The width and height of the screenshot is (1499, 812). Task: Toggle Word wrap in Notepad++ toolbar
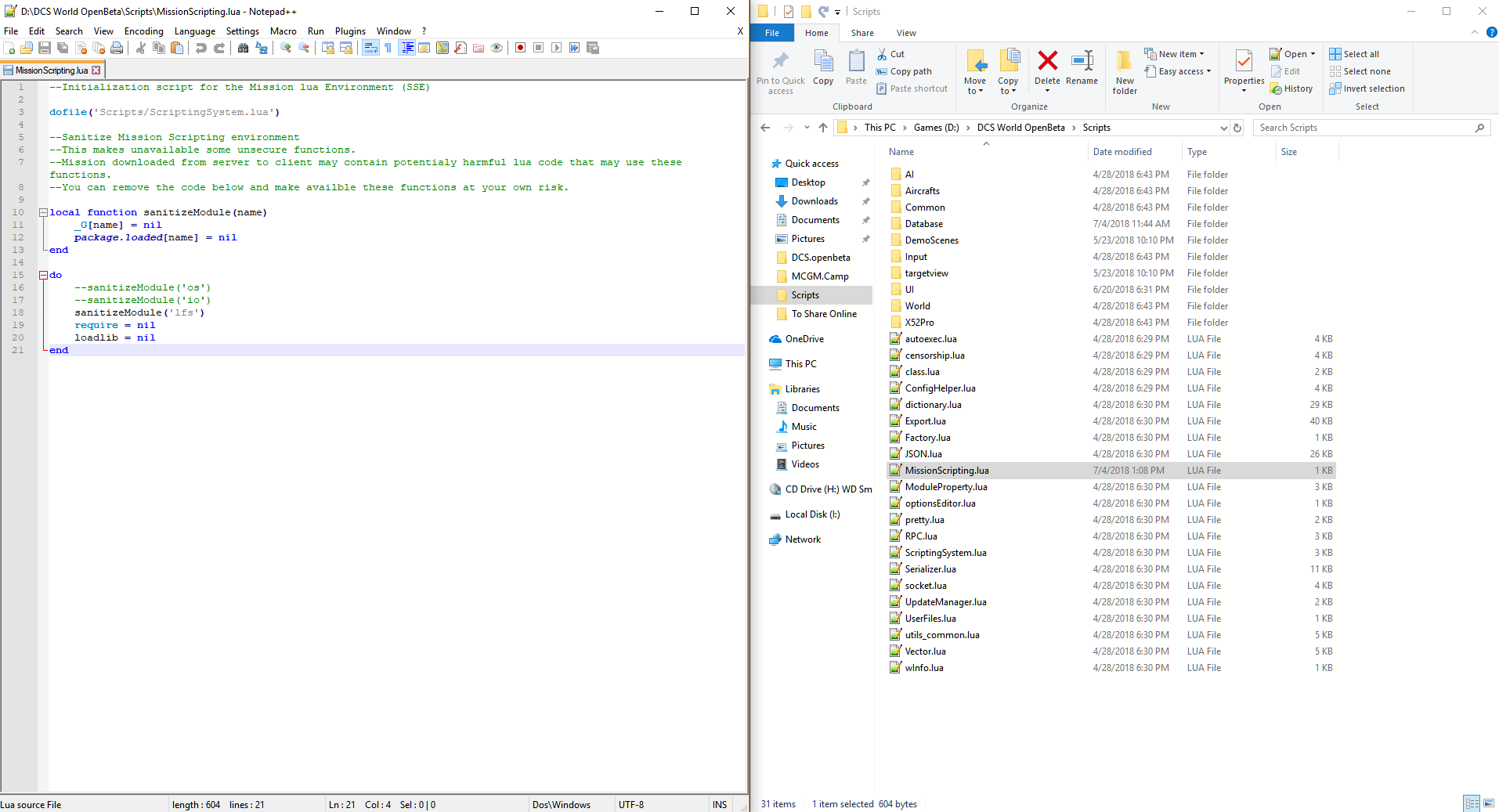click(x=370, y=48)
